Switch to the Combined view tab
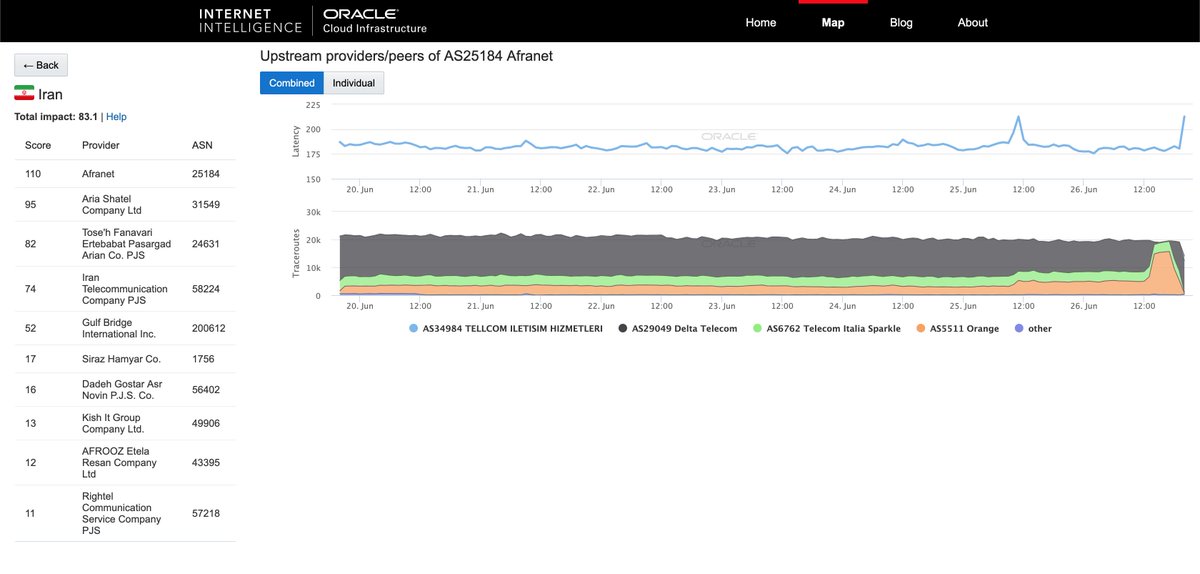 [x=292, y=83]
